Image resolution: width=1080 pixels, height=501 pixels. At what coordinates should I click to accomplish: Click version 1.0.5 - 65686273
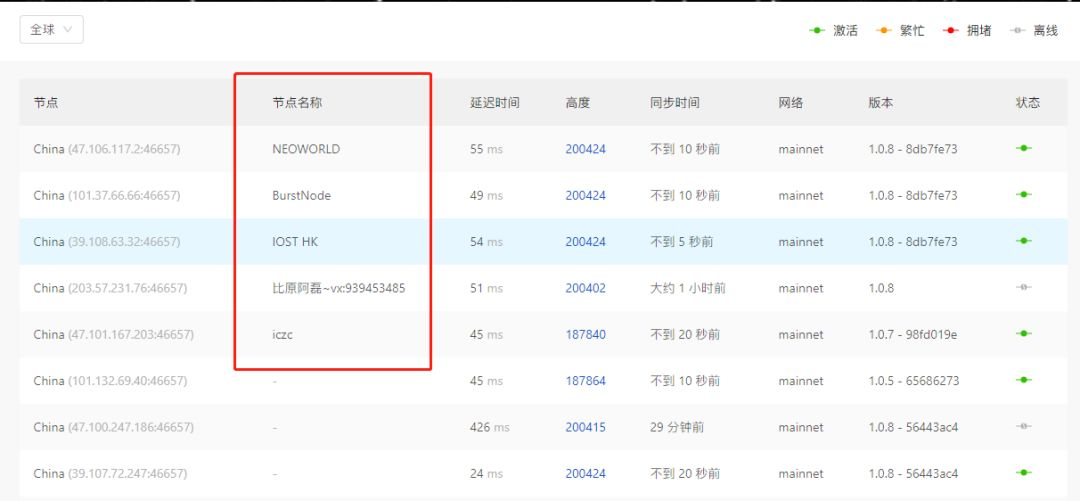coord(913,381)
